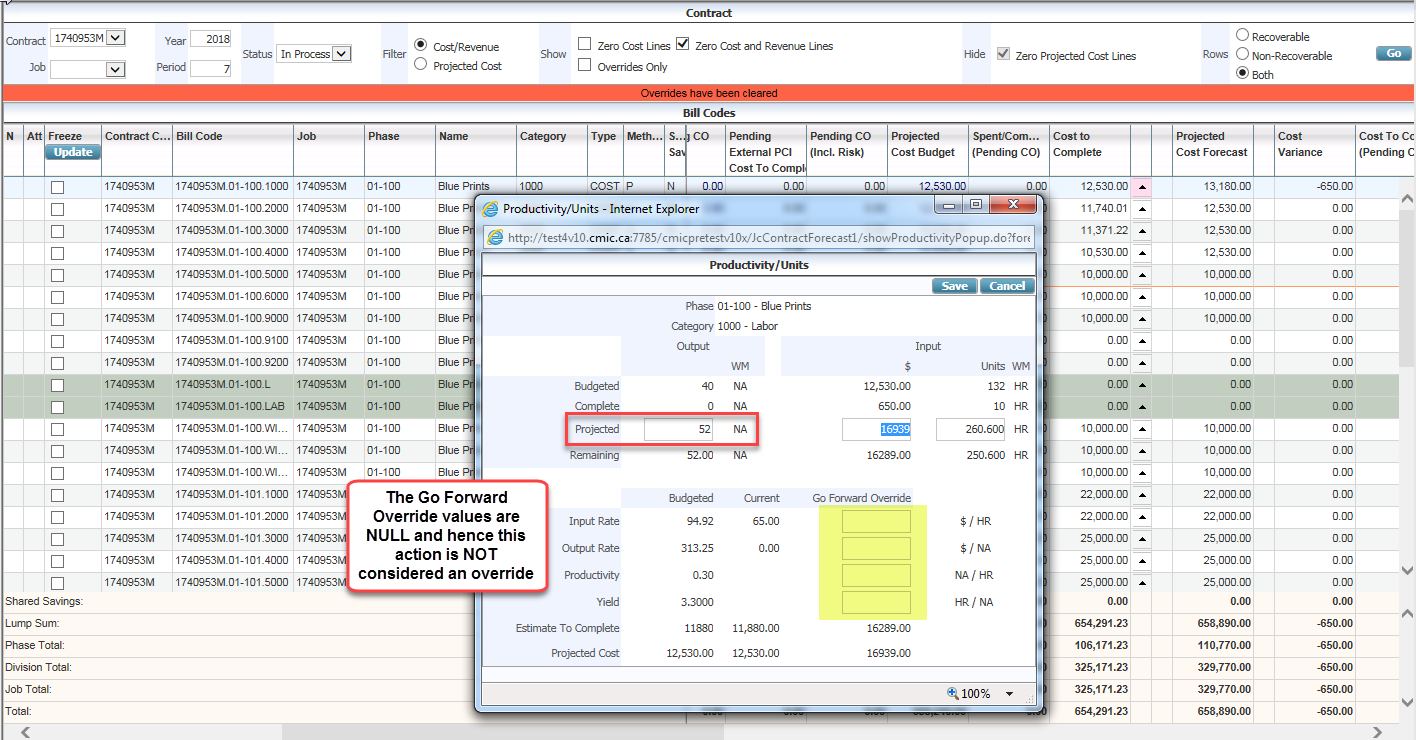
Task: Uncheck Zero Cost and Revenue Lines
Action: 683,45
